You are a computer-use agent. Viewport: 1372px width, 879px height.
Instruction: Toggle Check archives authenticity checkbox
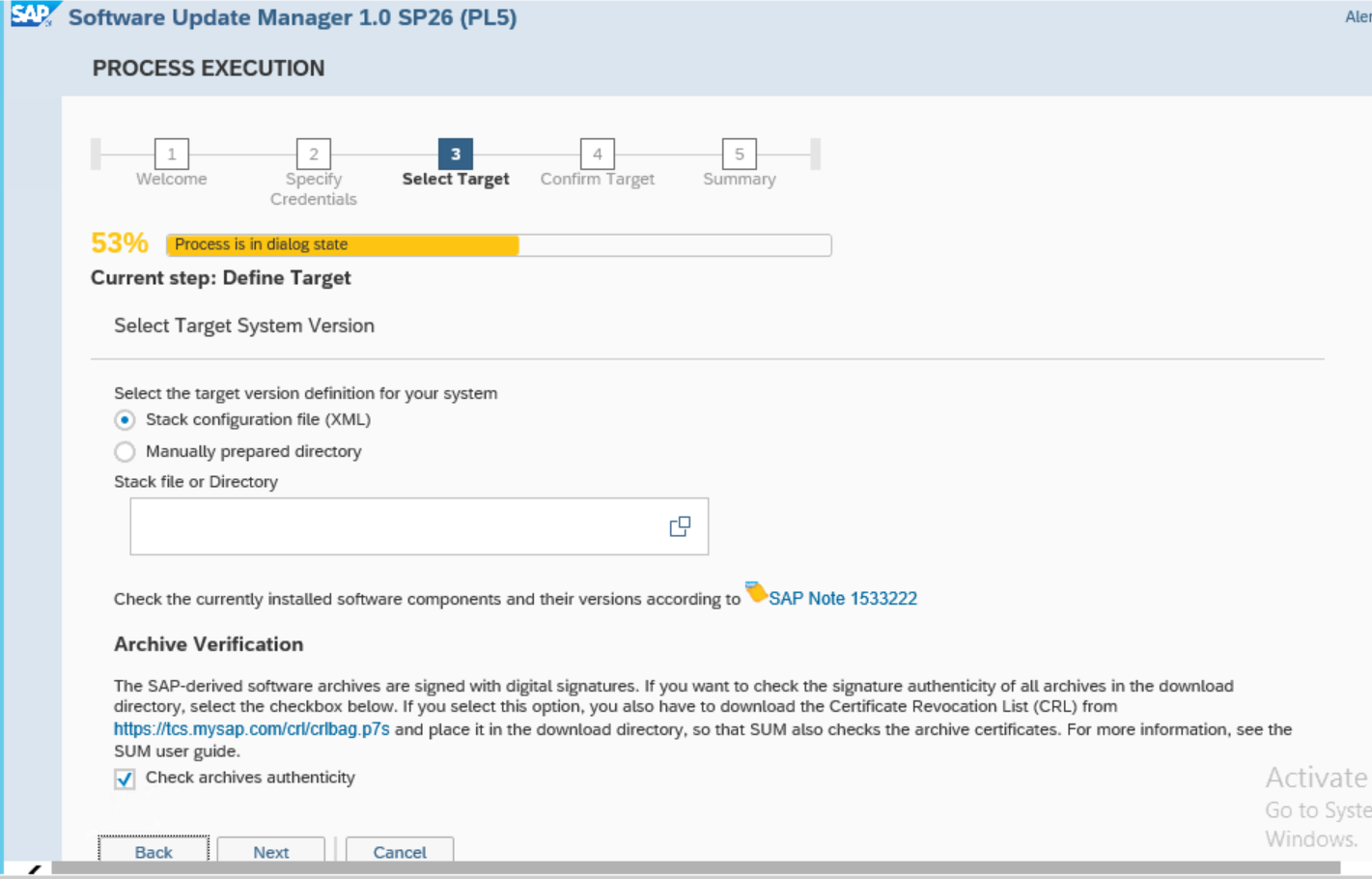(x=125, y=779)
